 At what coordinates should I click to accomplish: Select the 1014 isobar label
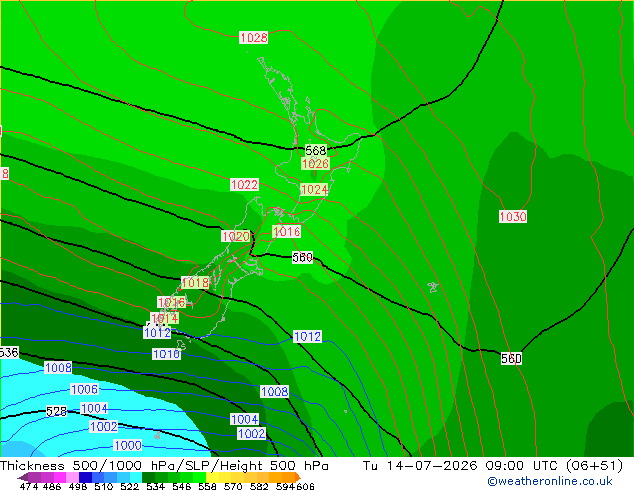(x=165, y=318)
